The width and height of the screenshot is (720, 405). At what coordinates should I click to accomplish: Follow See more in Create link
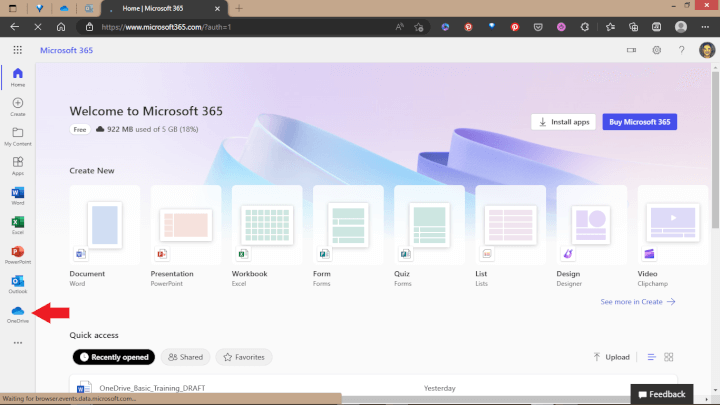(638, 302)
